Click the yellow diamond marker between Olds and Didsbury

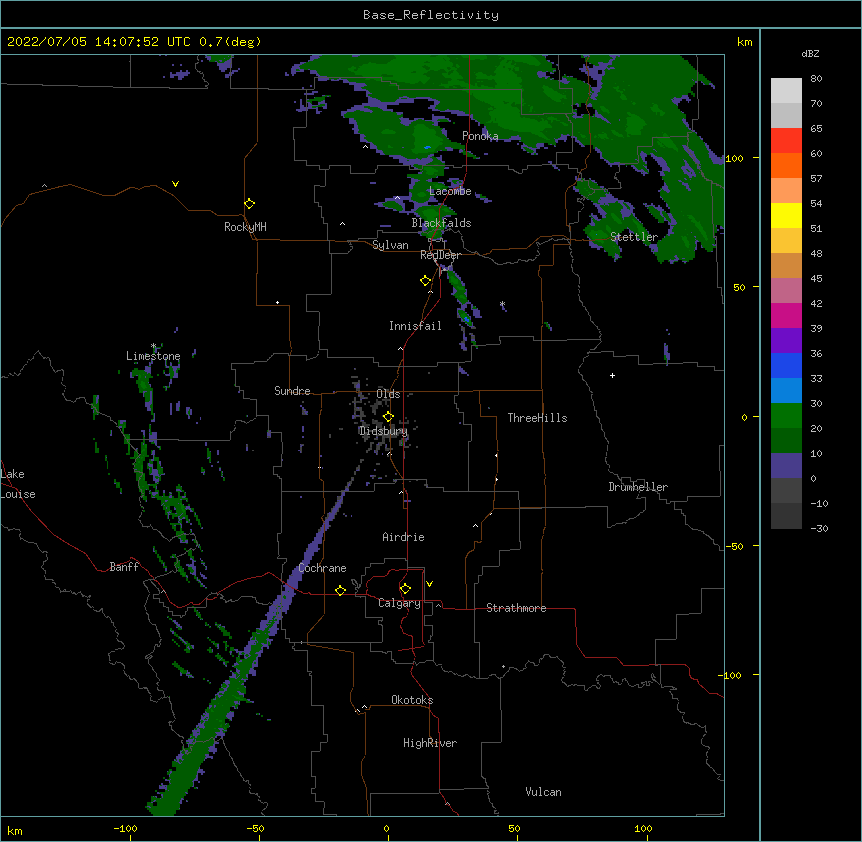click(388, 417)
